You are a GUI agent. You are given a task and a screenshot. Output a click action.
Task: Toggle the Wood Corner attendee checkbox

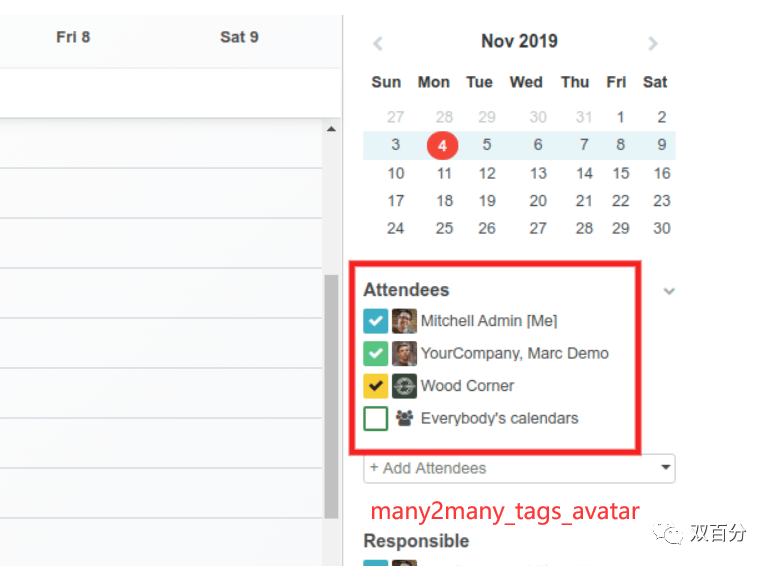375,386
